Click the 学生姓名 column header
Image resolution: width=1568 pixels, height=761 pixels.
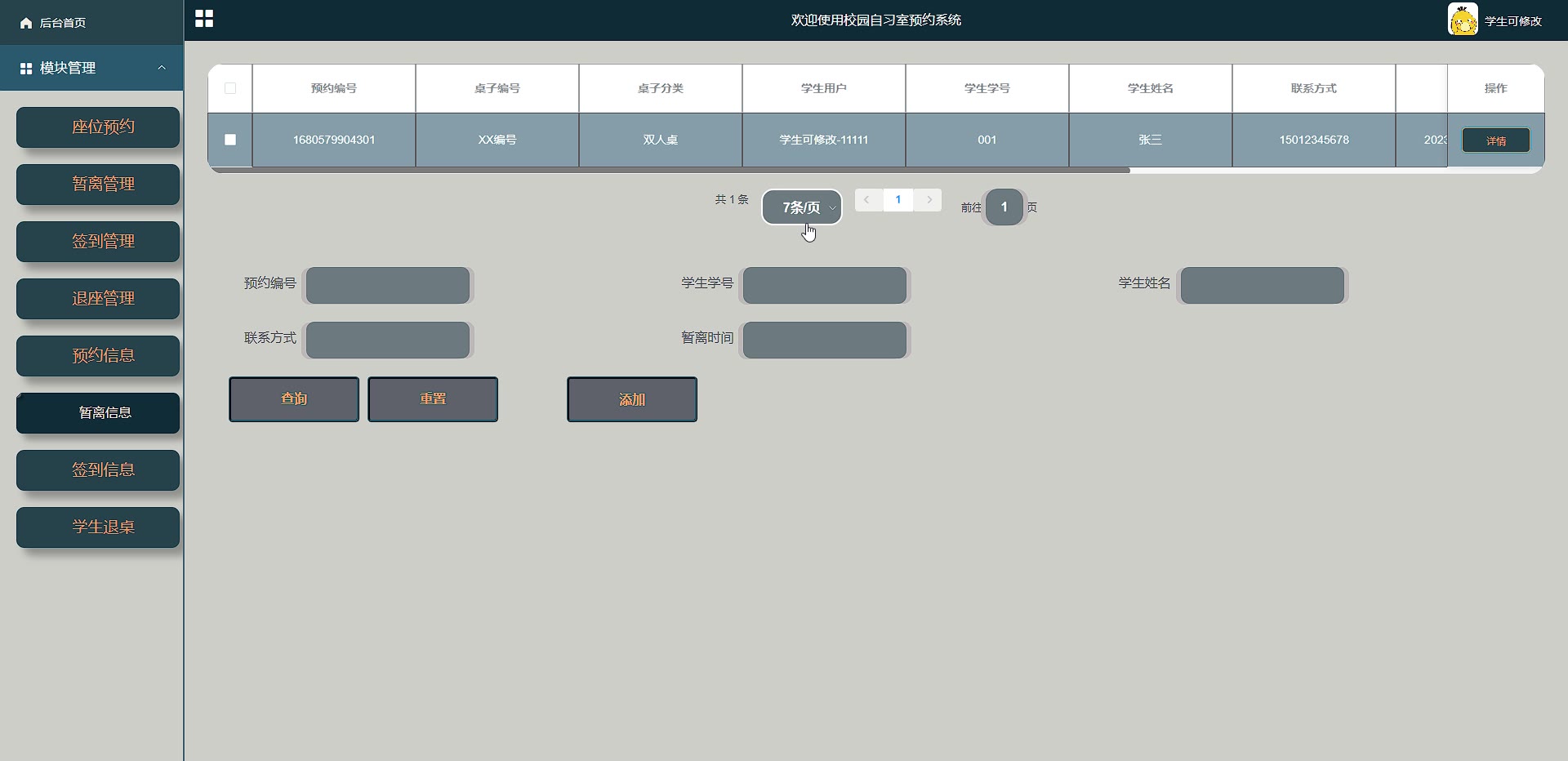point(1151,88)
